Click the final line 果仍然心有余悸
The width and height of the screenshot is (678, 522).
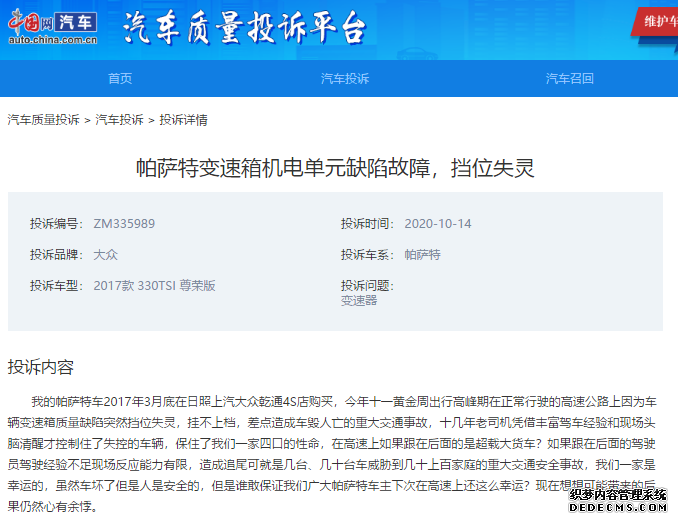[x=53, y=506]
